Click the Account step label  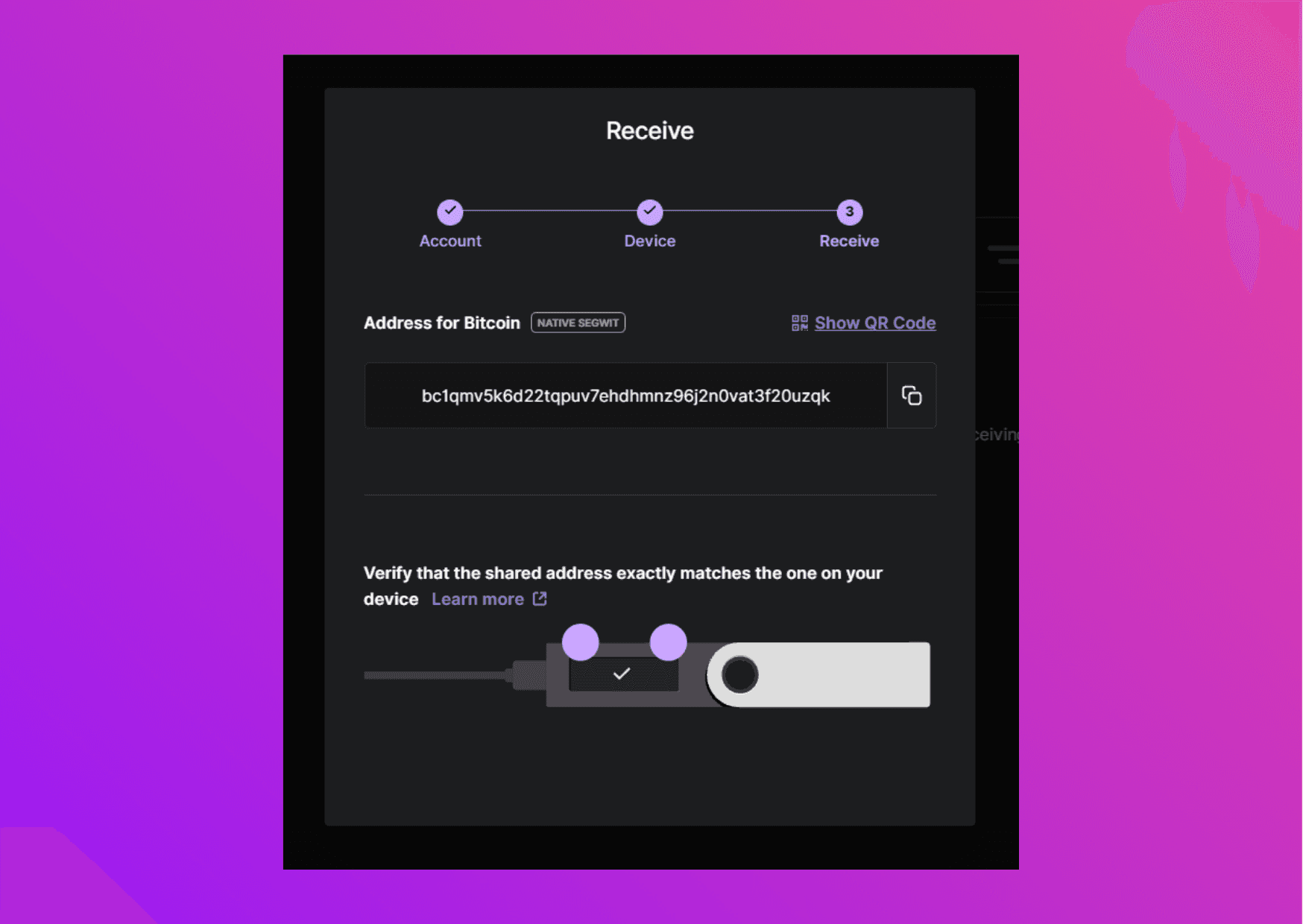click(450, 241)
